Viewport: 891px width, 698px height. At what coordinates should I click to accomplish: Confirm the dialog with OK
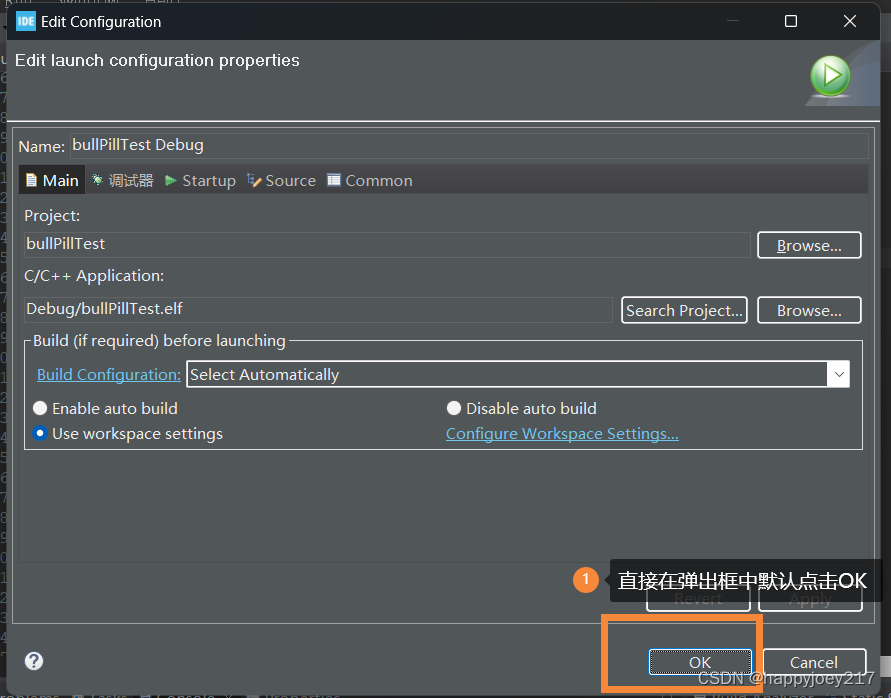pos(700,662)
